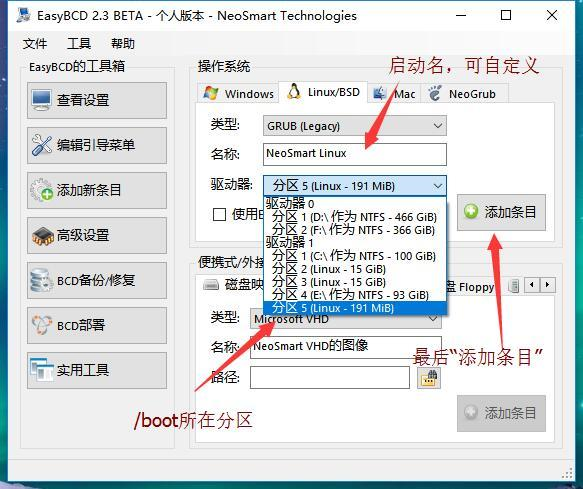583x489 pixels.
Task: Open the BCD部署 deployment panel
Action: click(x=97, y=325)
